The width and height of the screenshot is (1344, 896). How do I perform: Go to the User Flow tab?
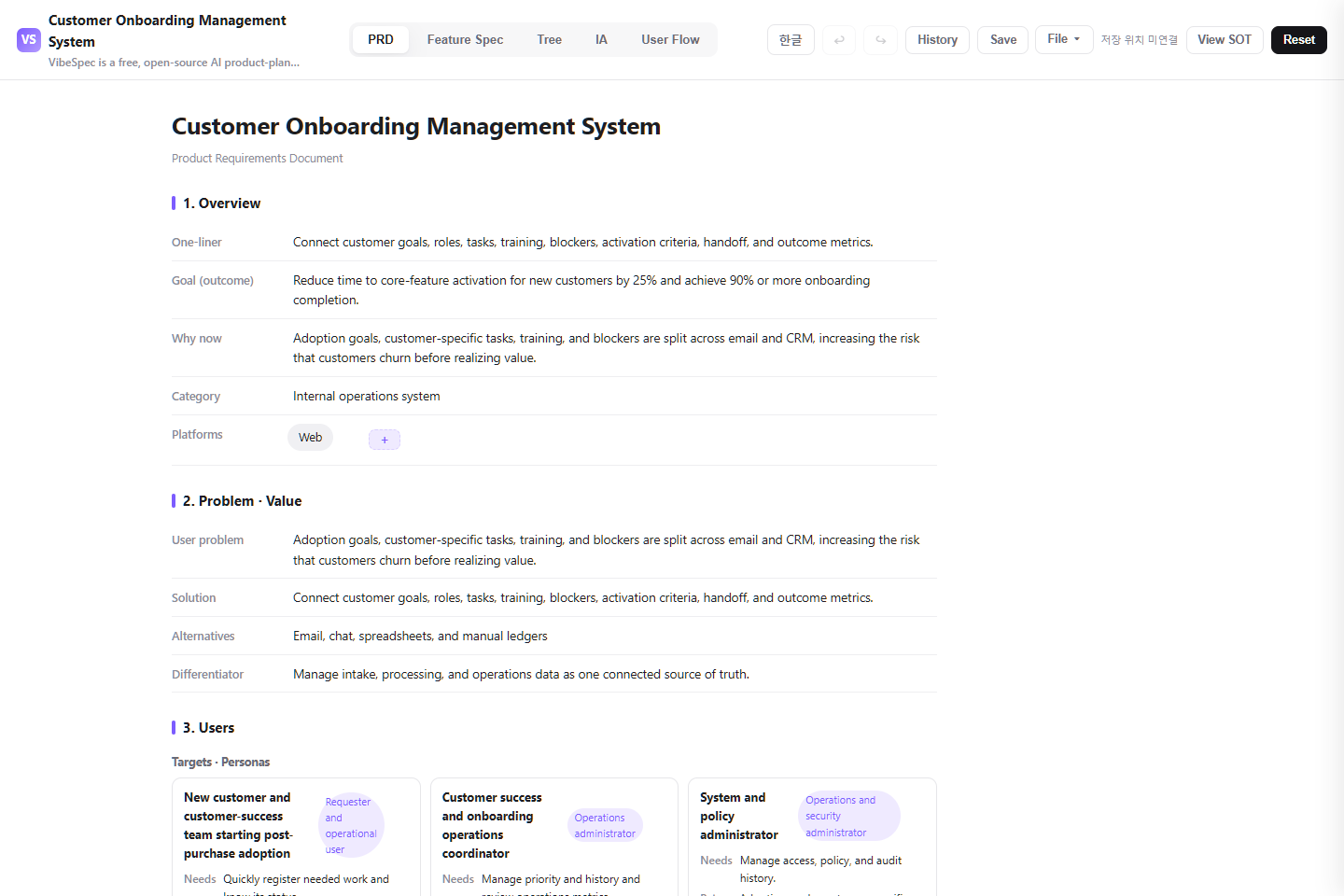(x=670, y=40)
